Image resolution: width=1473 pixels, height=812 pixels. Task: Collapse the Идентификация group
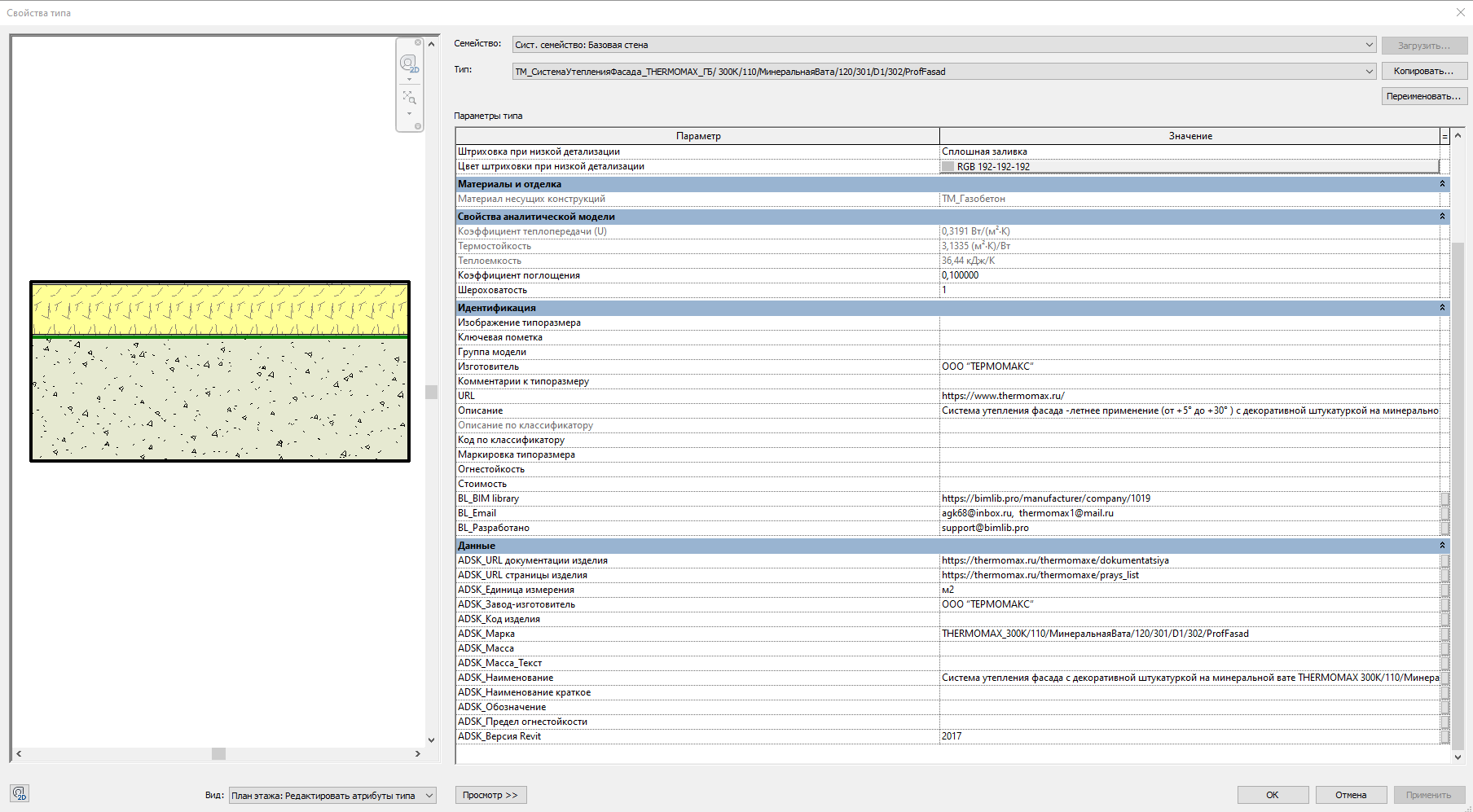click(x=1442, y=308)
